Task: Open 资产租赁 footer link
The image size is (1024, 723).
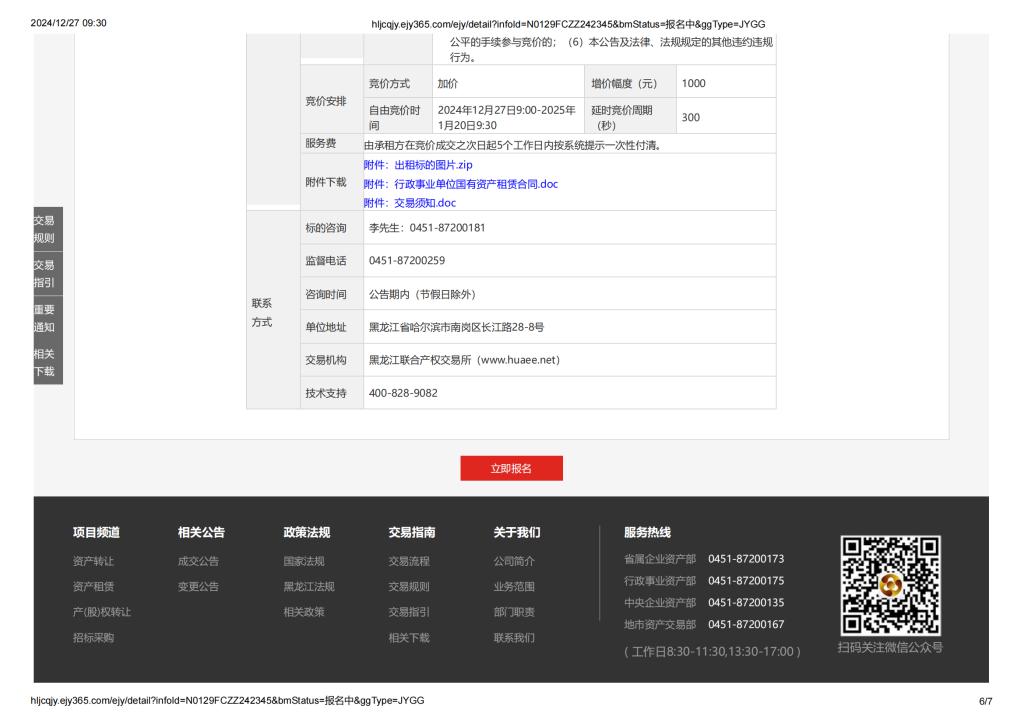Action: point(93,587)
